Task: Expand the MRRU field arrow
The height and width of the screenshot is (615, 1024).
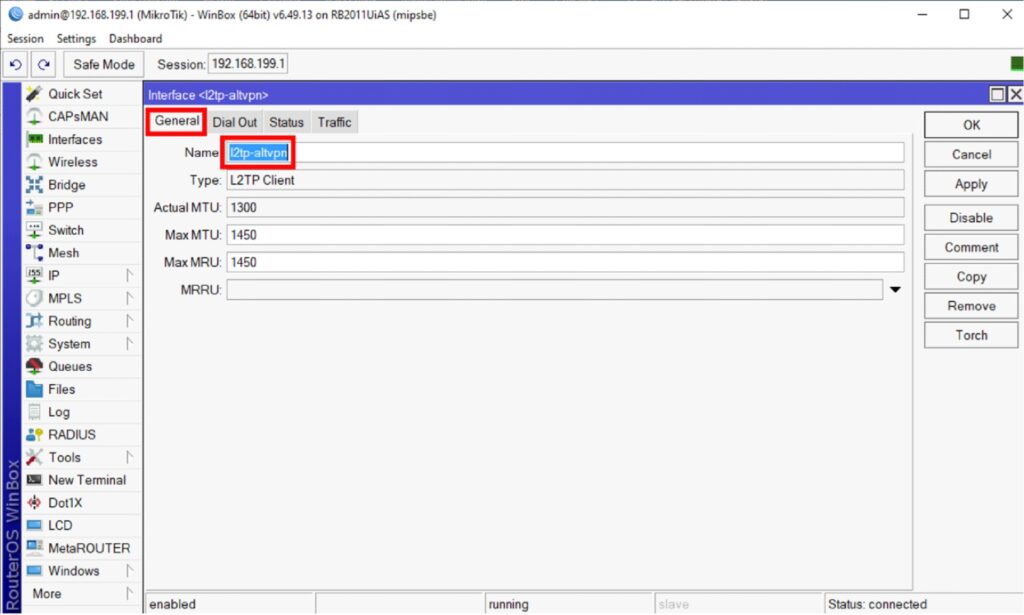Action: coord(895,290)
